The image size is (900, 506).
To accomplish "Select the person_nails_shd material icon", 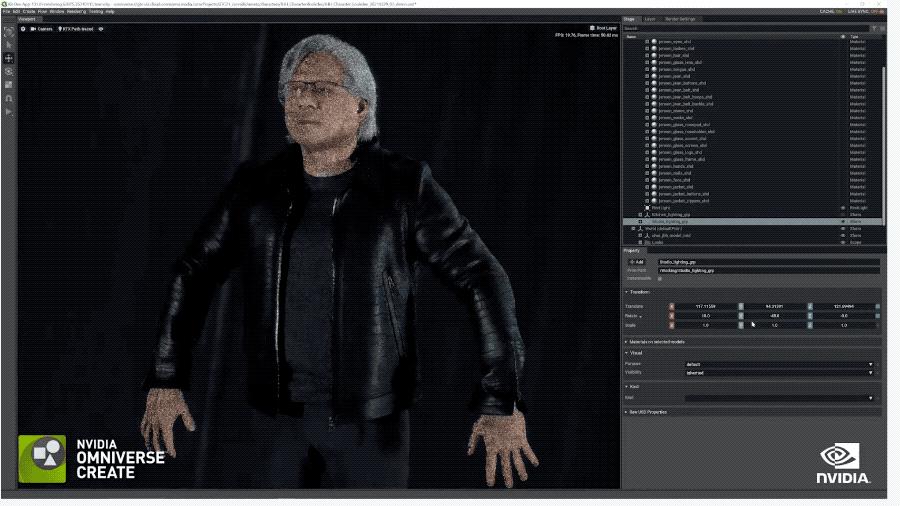I will (654, 173).
